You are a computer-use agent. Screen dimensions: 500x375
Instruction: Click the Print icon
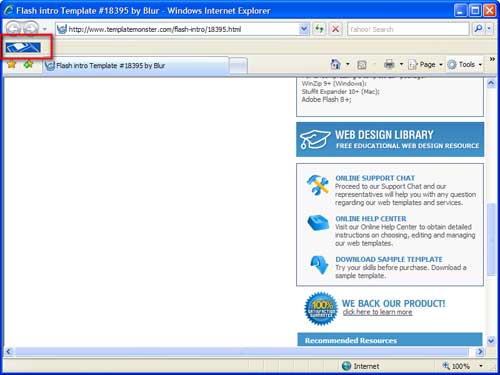click(389, 64)
